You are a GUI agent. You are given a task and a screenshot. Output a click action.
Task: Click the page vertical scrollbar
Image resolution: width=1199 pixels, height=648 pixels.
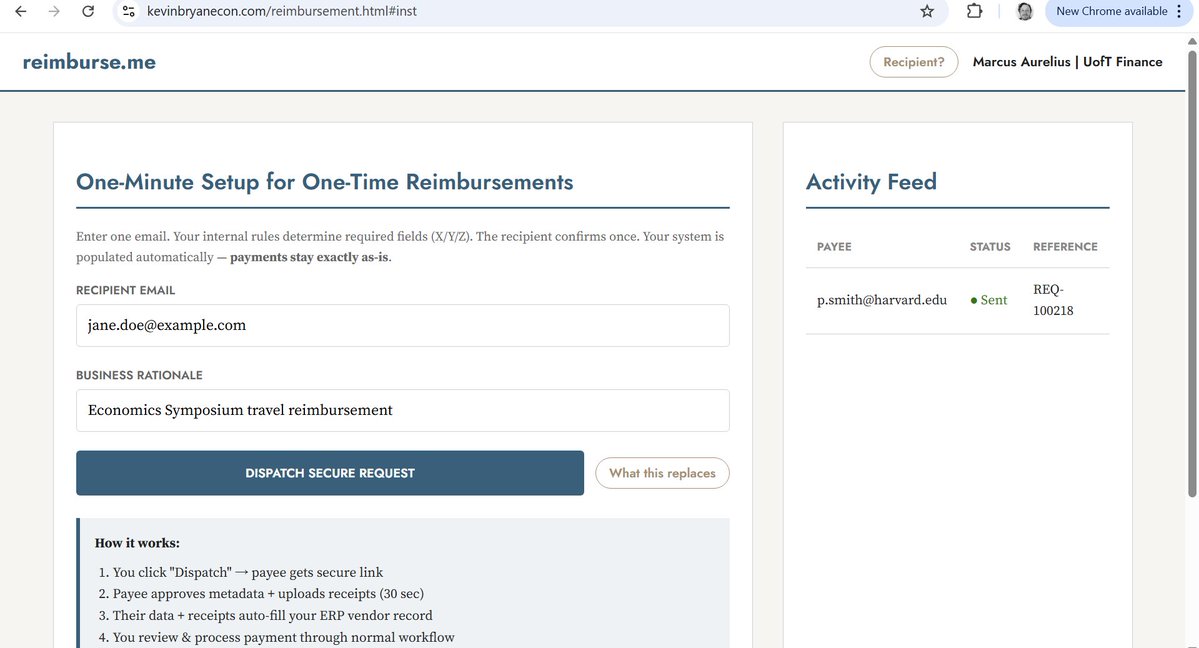tap(1192, 272)
